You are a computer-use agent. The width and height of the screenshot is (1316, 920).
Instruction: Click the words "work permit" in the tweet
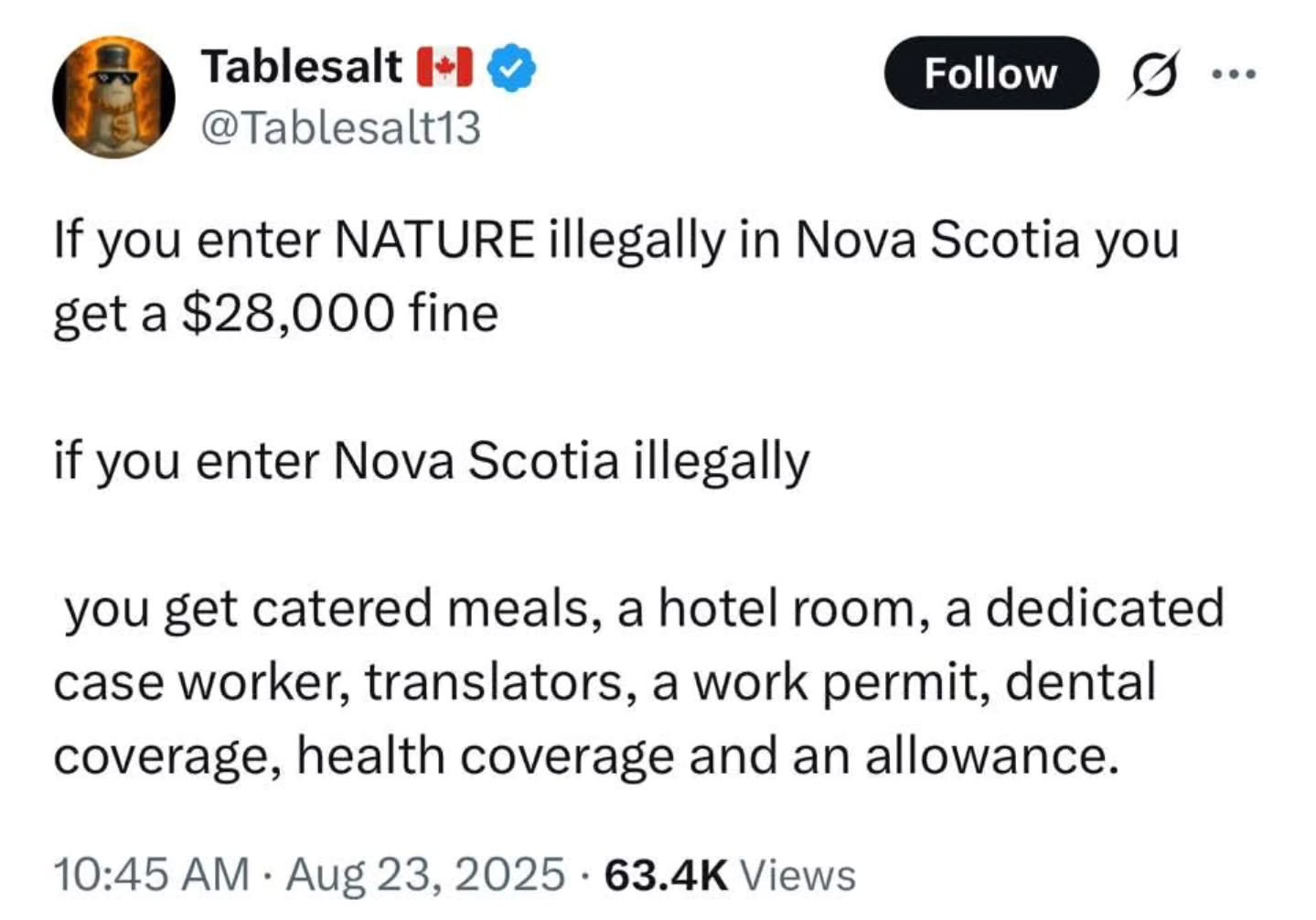pyautogui.click(x=840, y=682)
